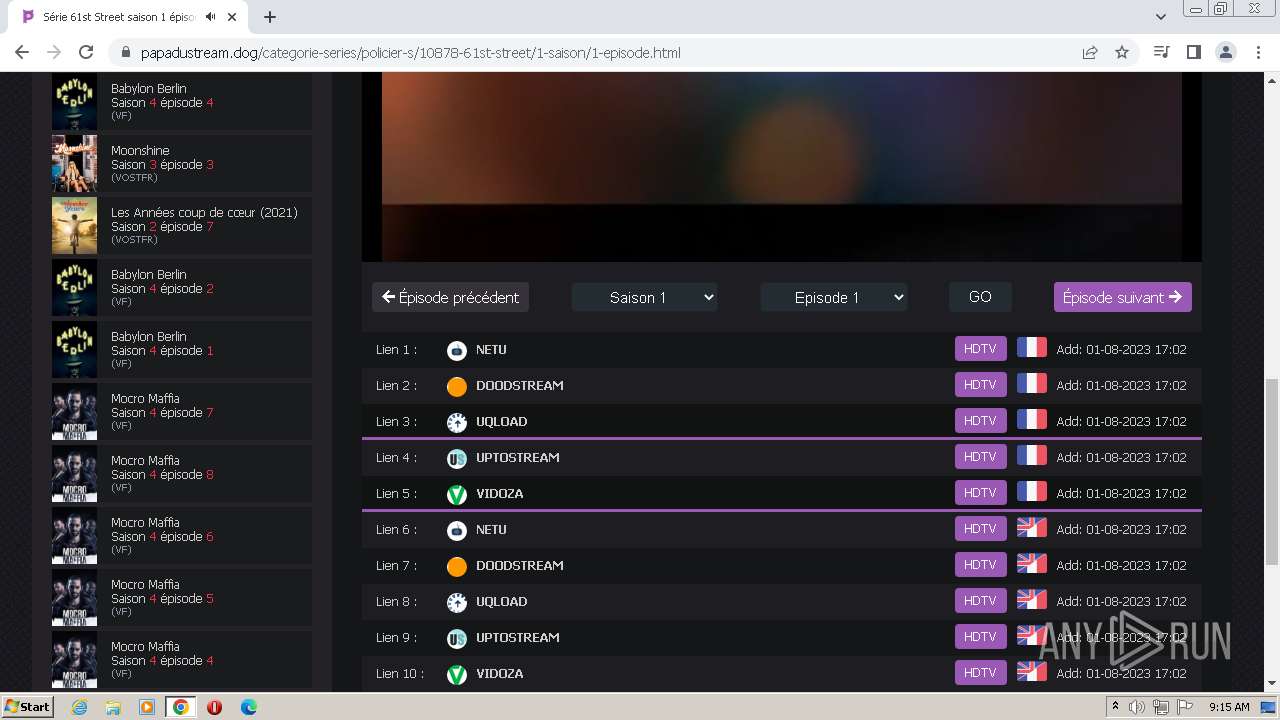Share this page via the share icon

[x=1090, y=52]
